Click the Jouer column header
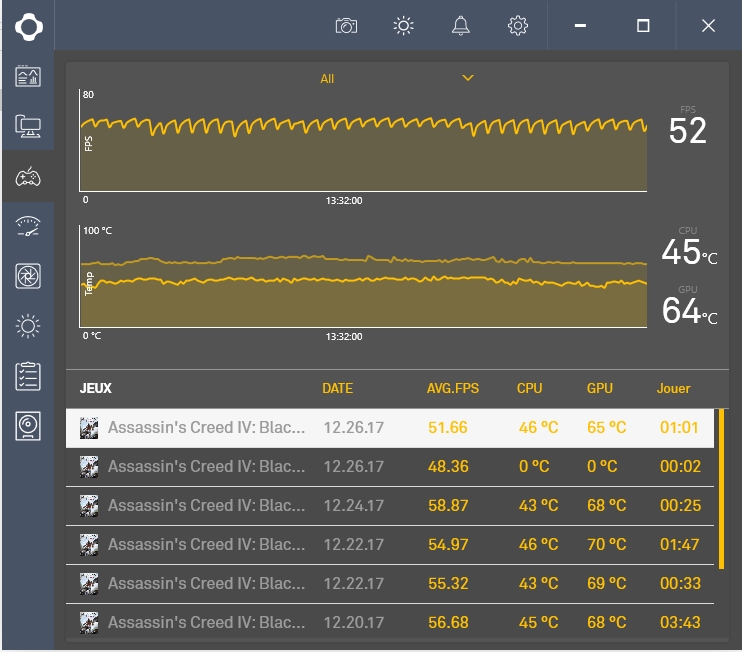Image resolution: width=742 pixels, height=652 pixels. [673, 388]
